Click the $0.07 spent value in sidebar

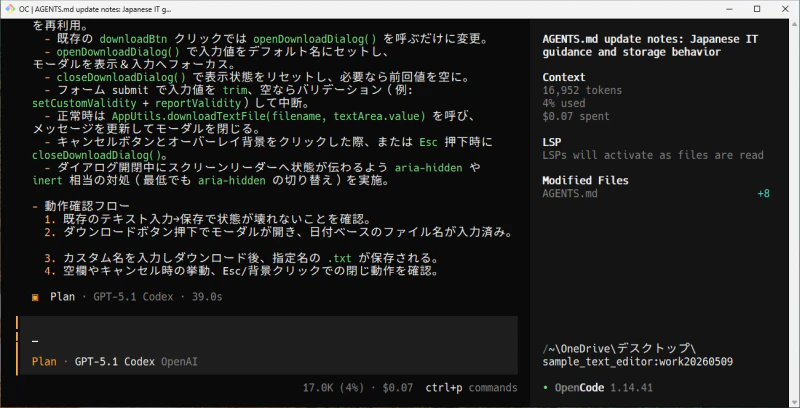click(x=576, y=116)
